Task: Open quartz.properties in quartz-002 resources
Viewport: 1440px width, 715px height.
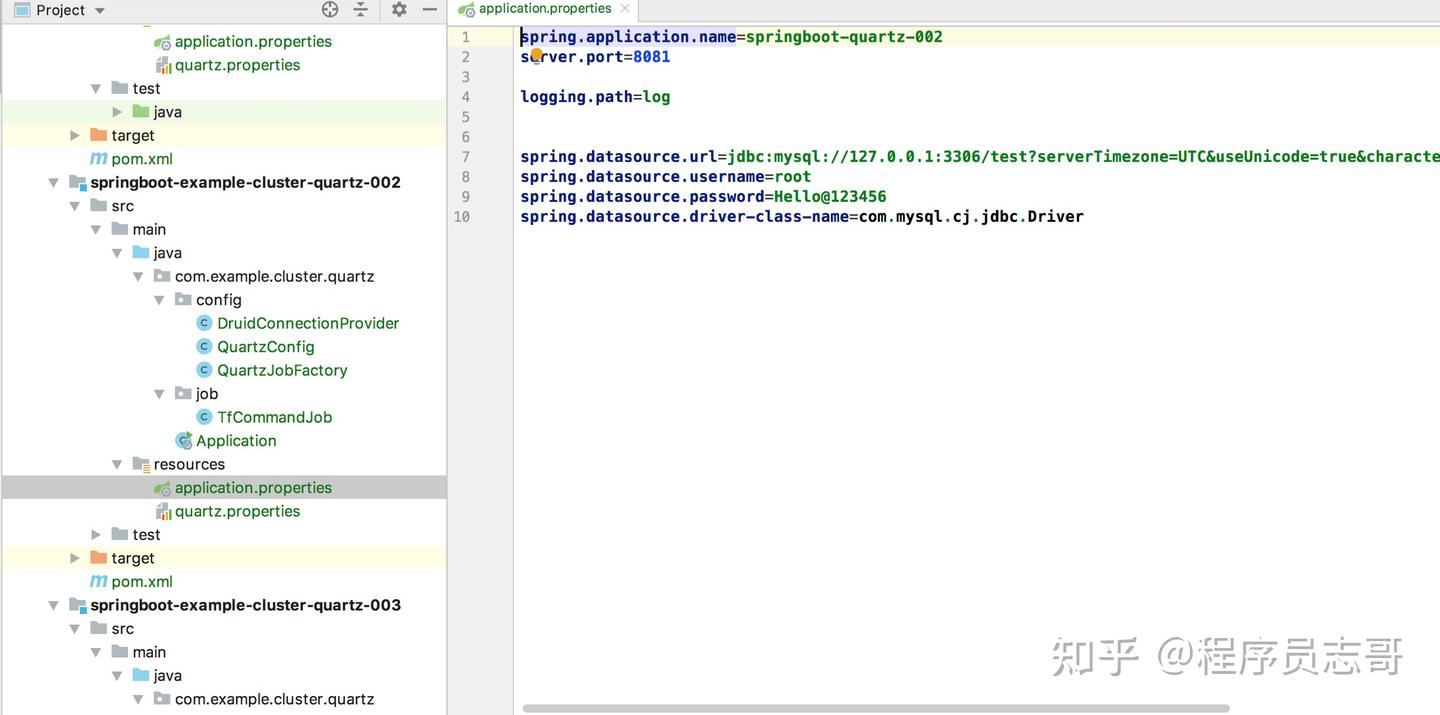Action: click(237, 511)
